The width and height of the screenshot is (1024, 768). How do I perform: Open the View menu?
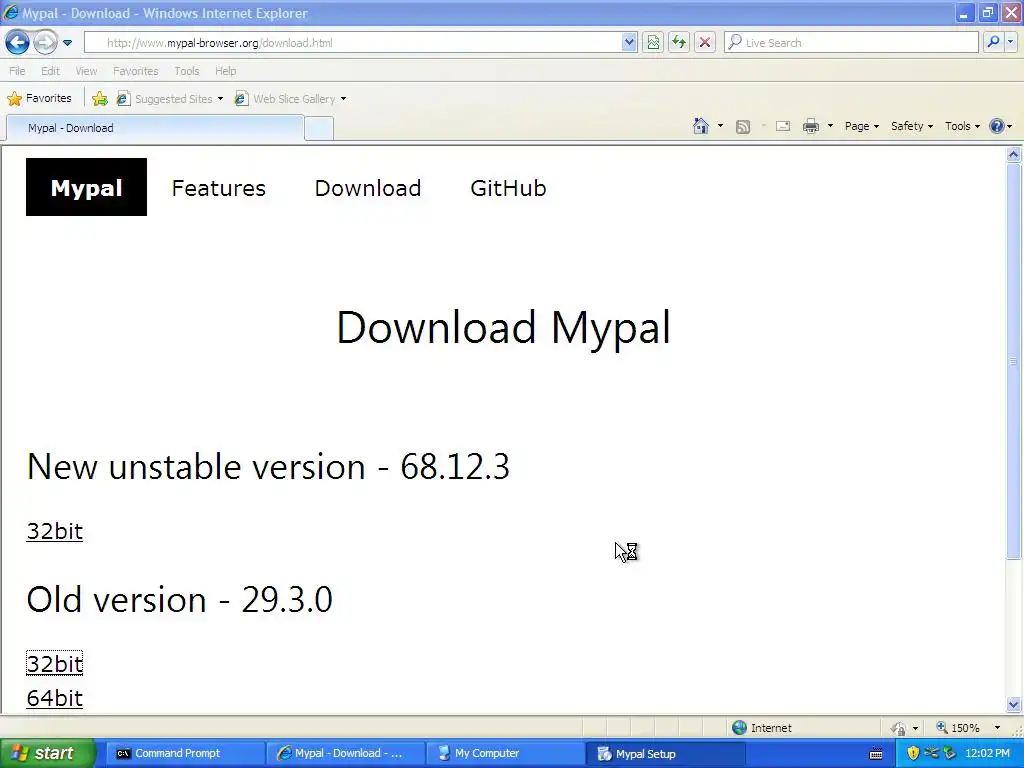tap(86, 71)
